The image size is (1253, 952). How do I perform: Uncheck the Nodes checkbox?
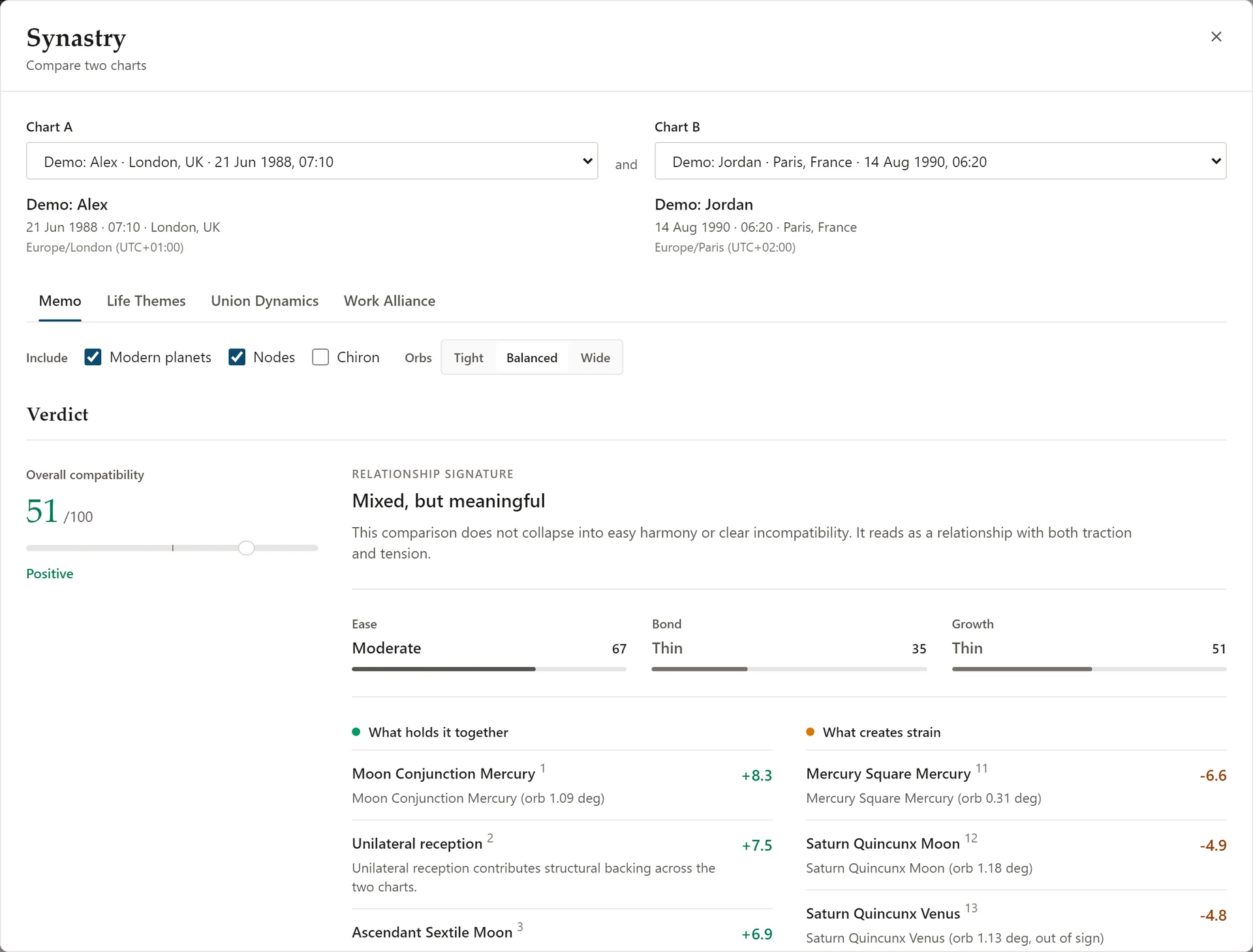point(236,357)
